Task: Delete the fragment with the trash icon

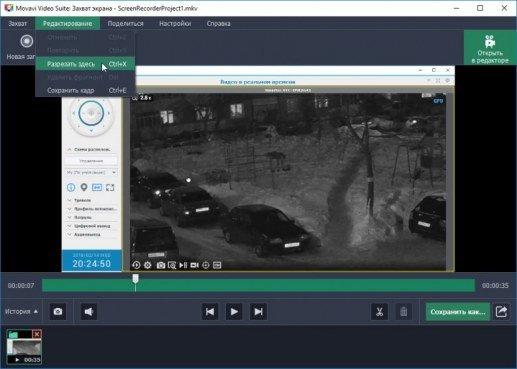Action: [404, 312]
